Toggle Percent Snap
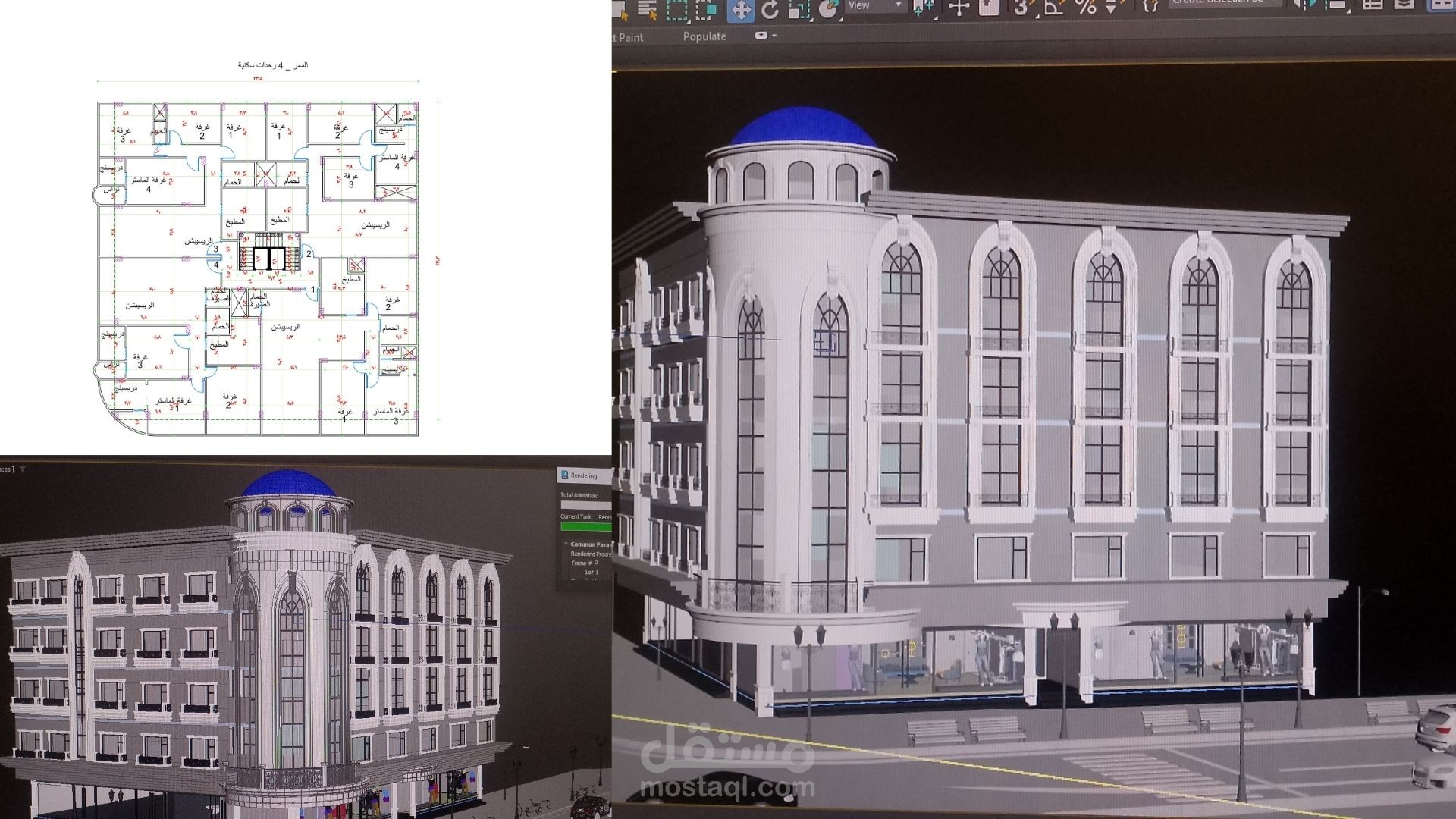The height and width of the screenshot is (819, 1456). [x=1086, y=8]
